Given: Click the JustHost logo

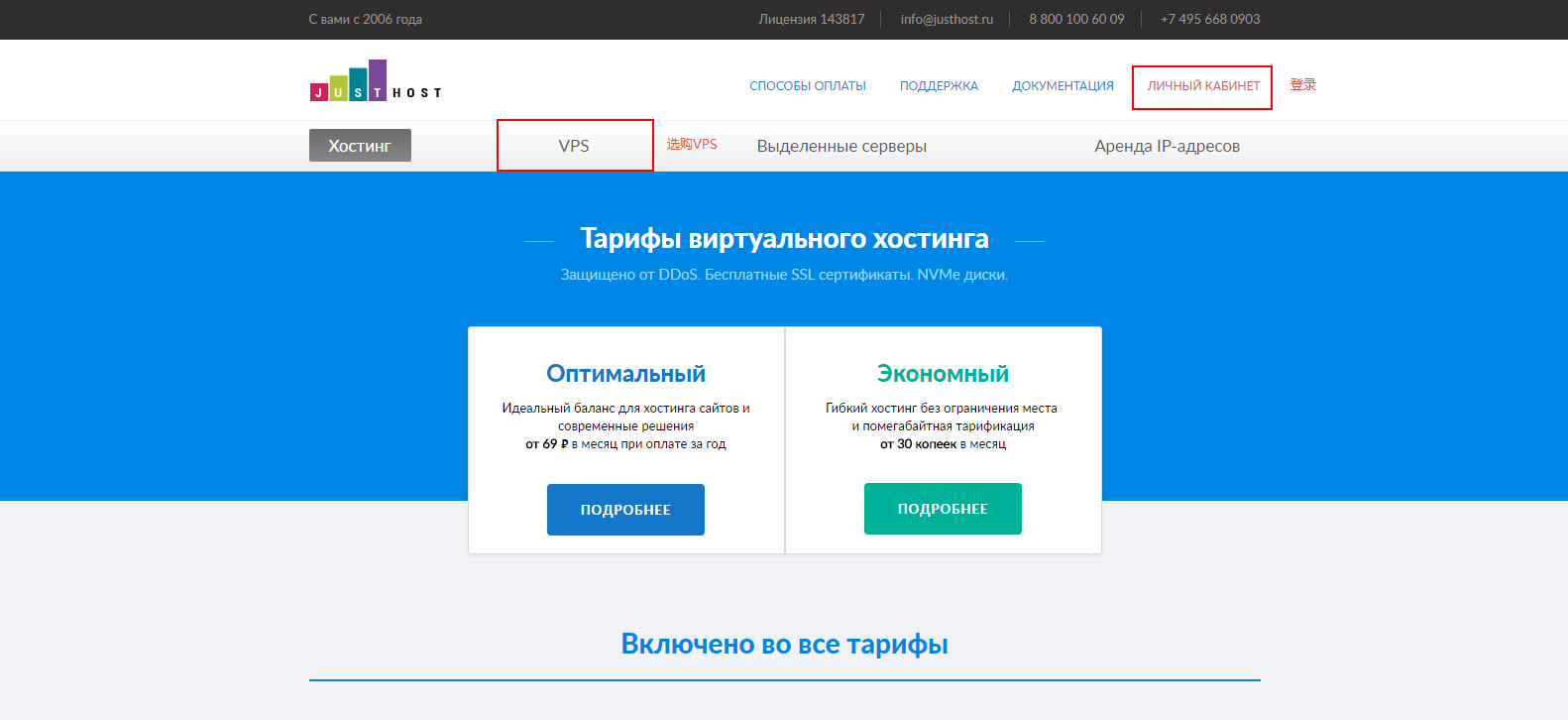Looking at the screenshot, I should pos(375,80).
